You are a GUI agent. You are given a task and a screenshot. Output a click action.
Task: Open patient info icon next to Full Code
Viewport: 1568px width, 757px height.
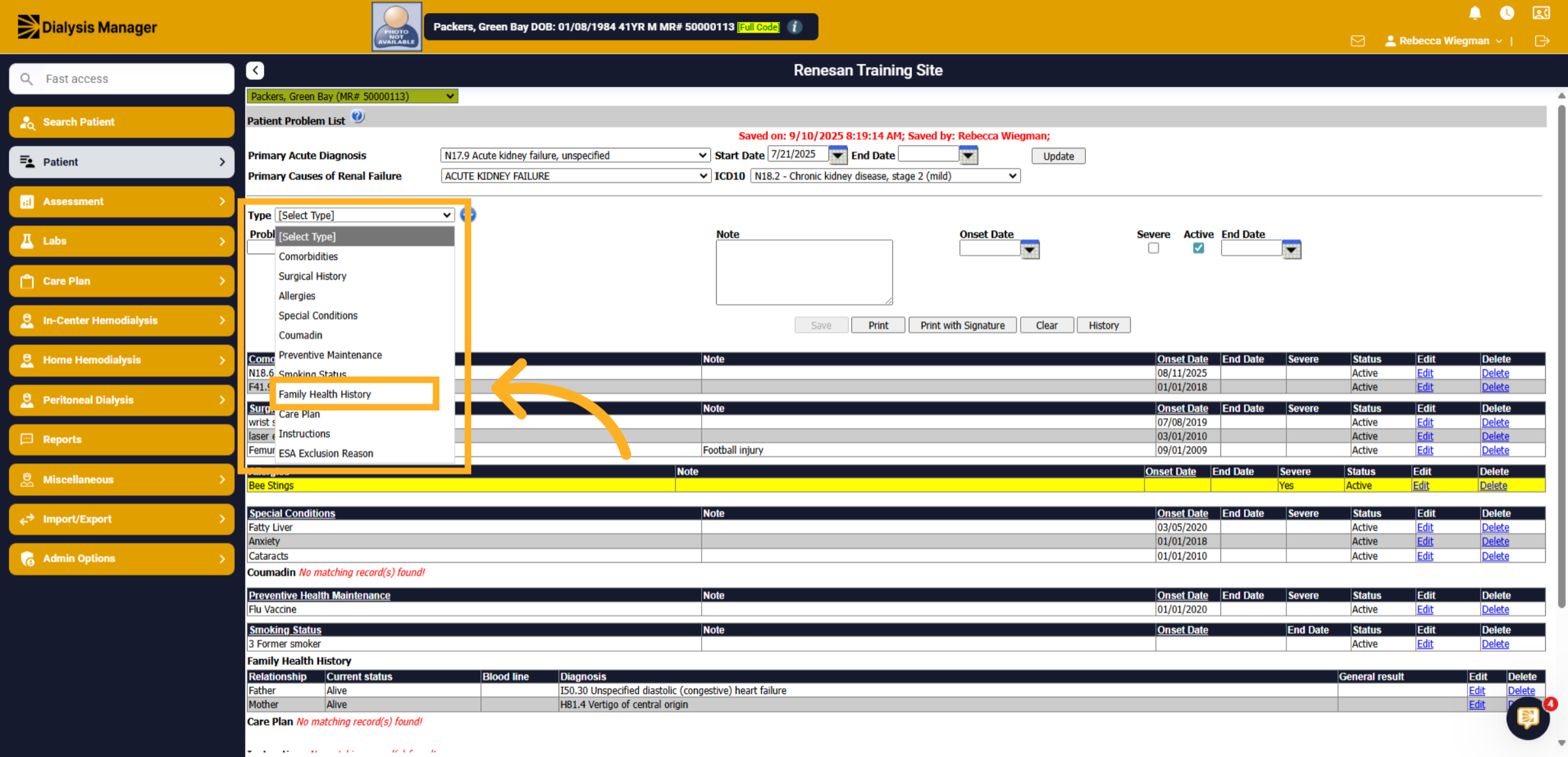pyautogui.click(x=794, y=27)
